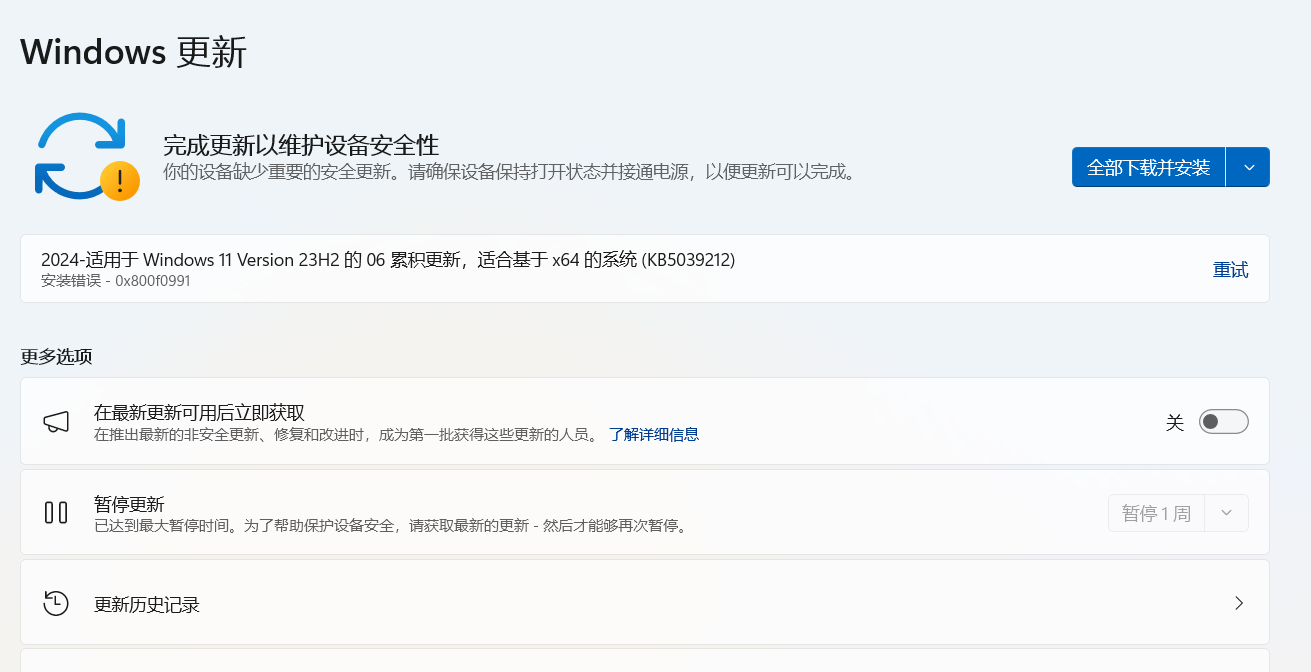The width and height of the screenshot is (1311, 672).
Task: Click 全部下载并安装 button
Action: tap(1148, 167)
